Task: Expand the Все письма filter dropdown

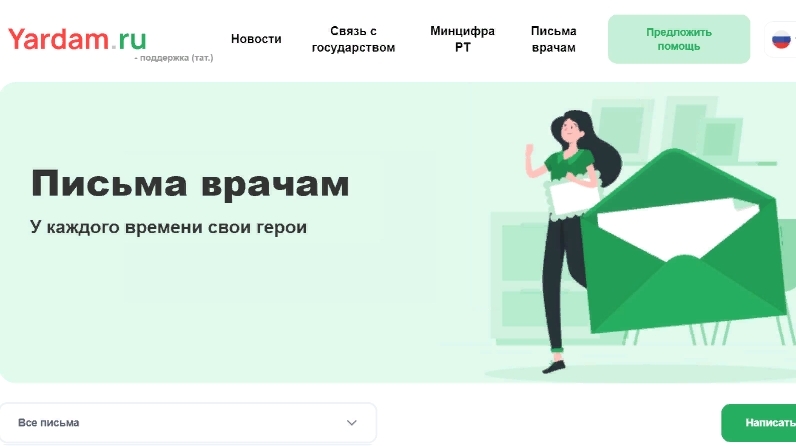Action: point(188,423)
